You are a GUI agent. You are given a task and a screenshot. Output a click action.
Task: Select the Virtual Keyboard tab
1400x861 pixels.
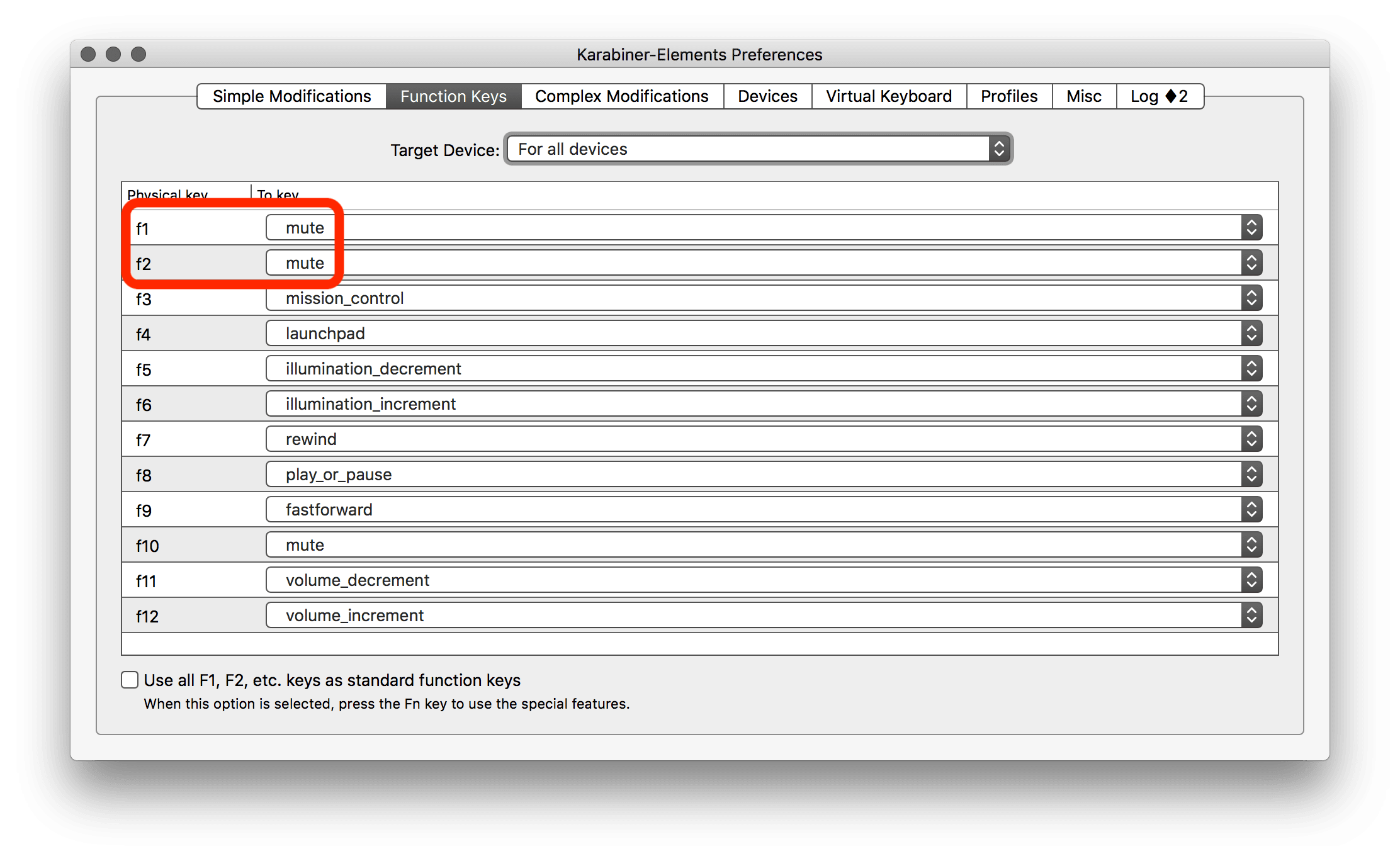pyautogui.click(x=888, y=96)
